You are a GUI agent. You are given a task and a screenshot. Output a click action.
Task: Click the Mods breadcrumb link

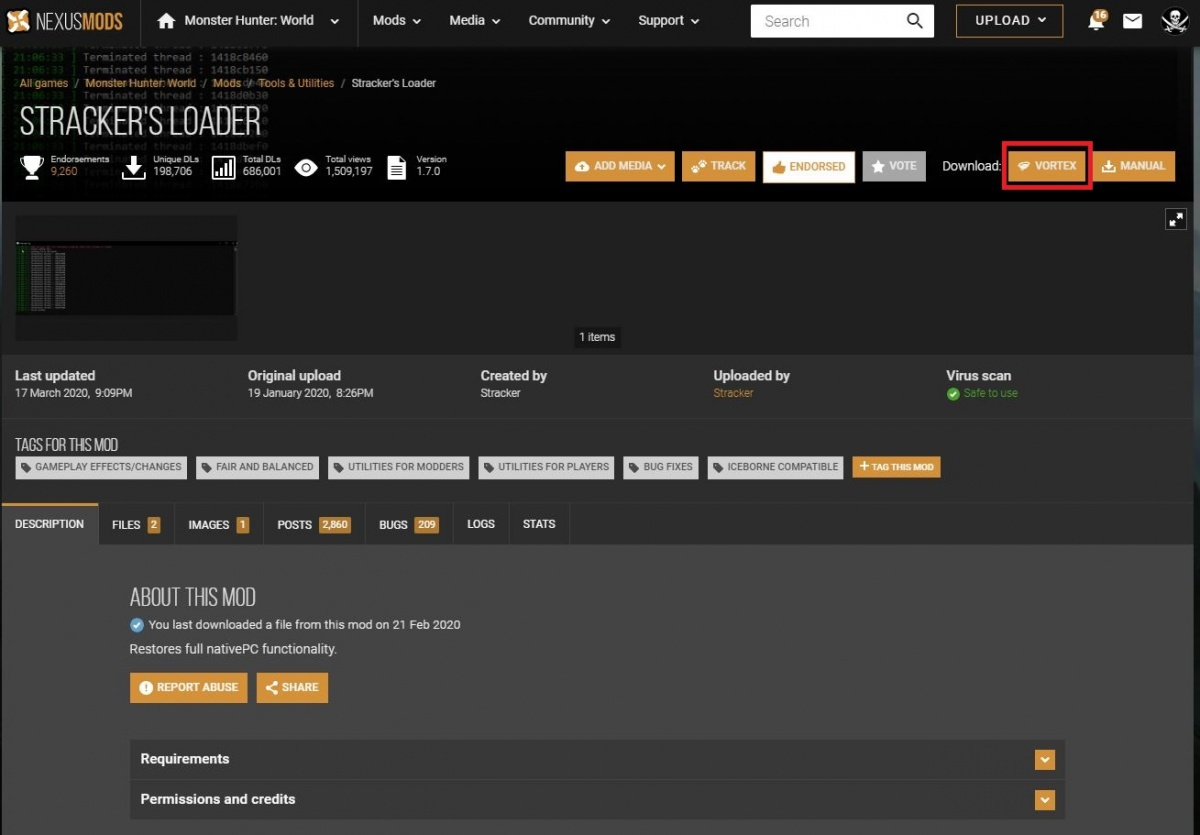tap(226, 83)
